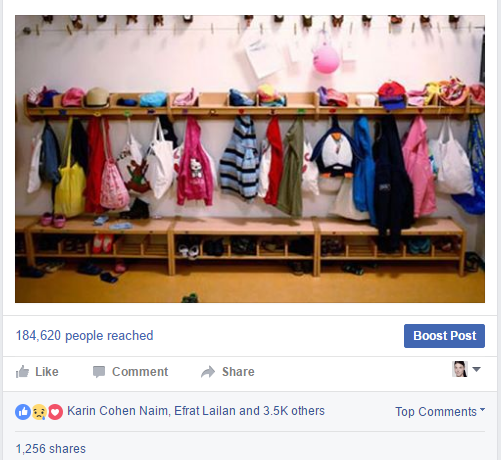Open the kindergarten coat rack photo

pyautogui.click(x=250, y=159)
